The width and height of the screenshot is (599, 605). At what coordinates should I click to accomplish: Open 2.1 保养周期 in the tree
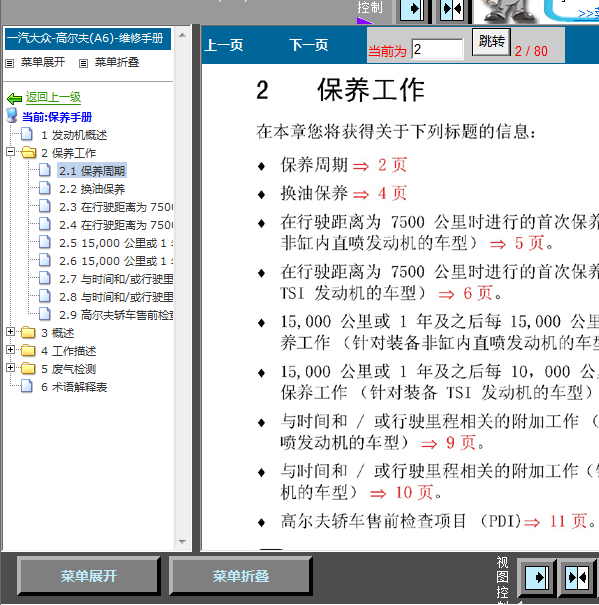(x=92, y=171)
